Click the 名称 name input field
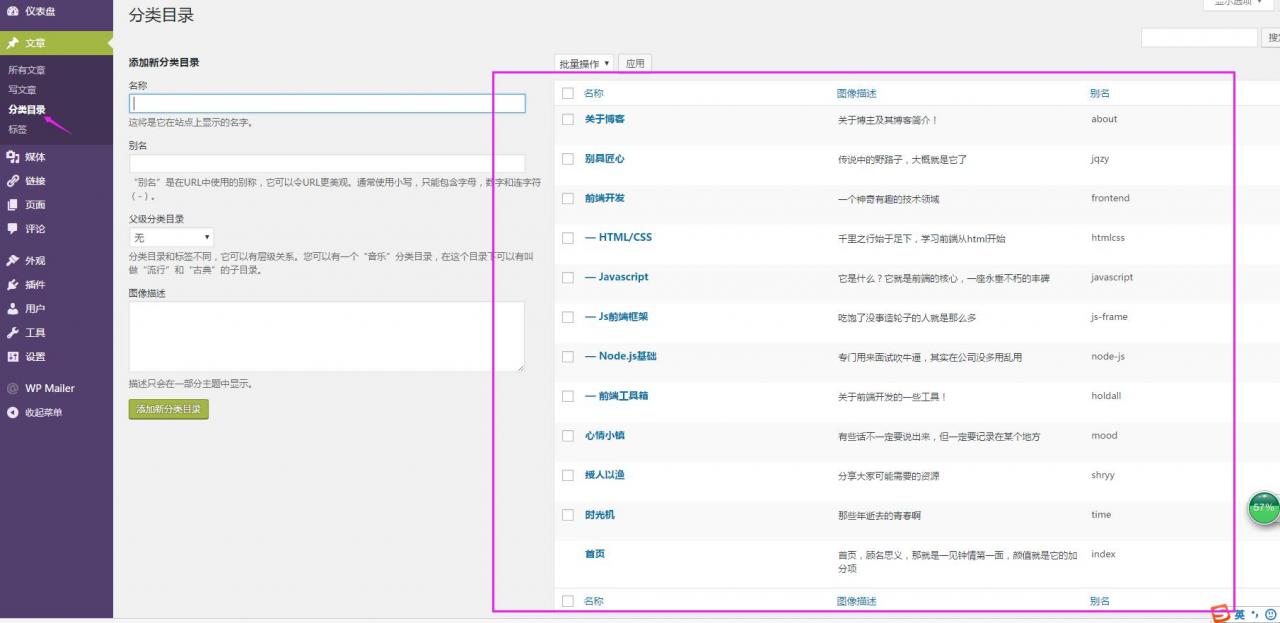 coord(327,102)
